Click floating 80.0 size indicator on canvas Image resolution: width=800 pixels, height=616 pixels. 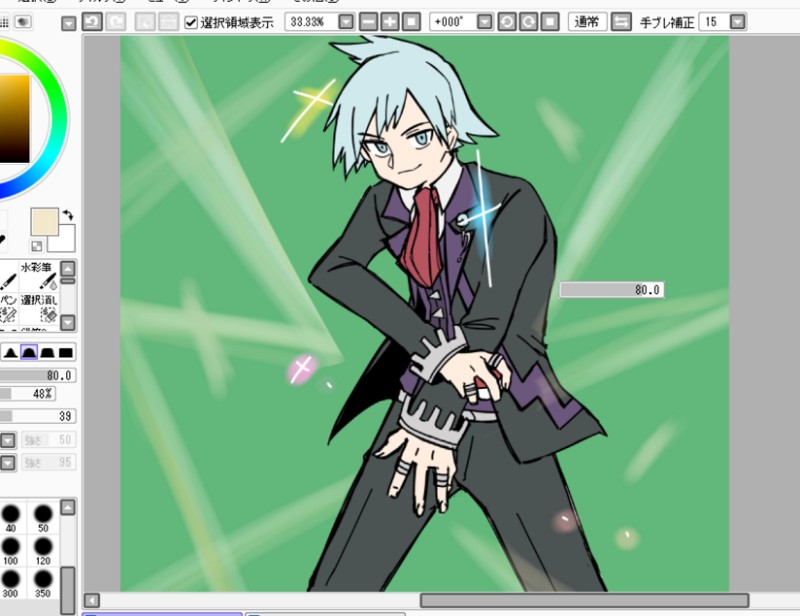(612, 290)
